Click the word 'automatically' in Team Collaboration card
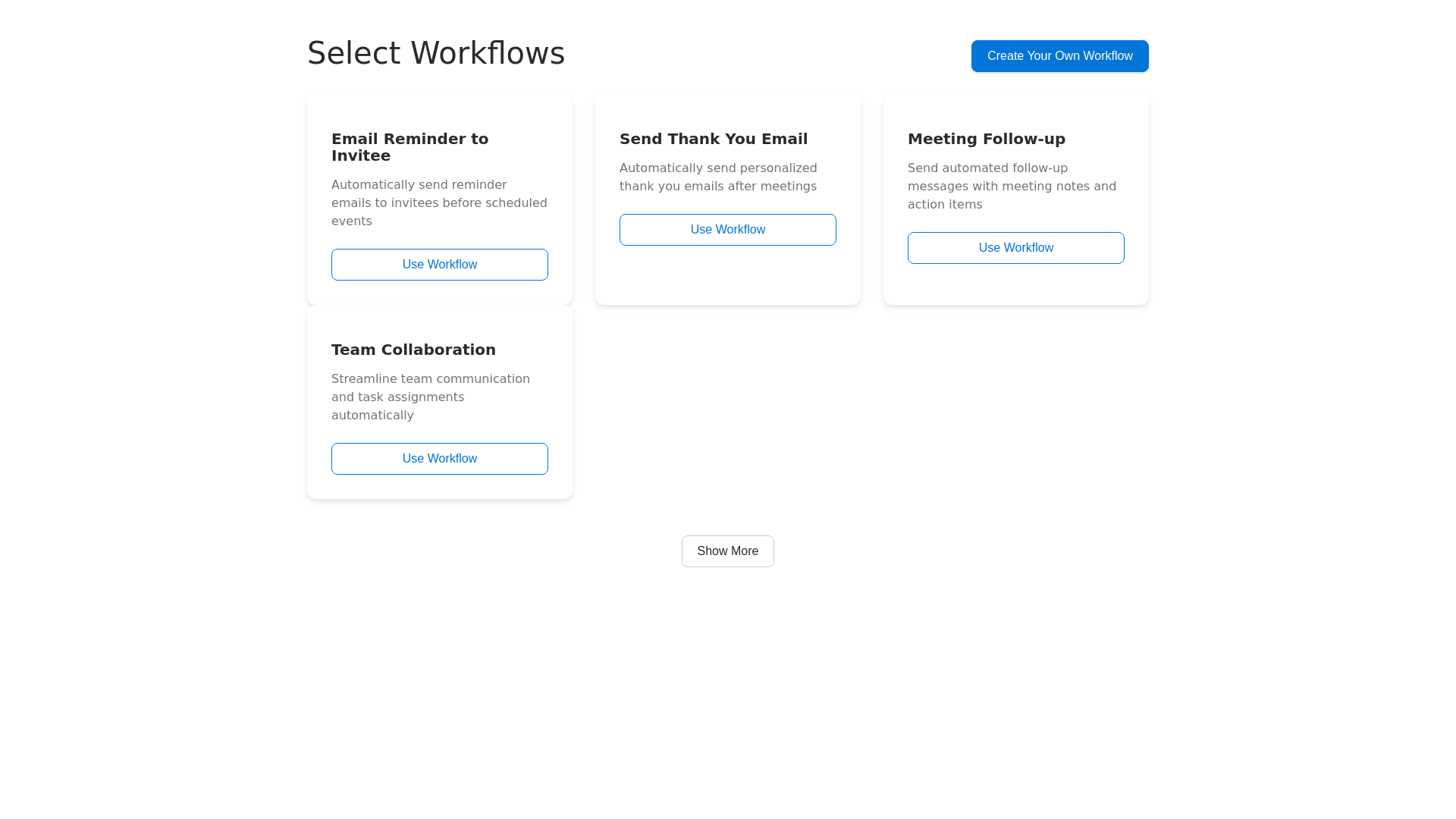Screen dimensions: 1456x819 point(372,416)
